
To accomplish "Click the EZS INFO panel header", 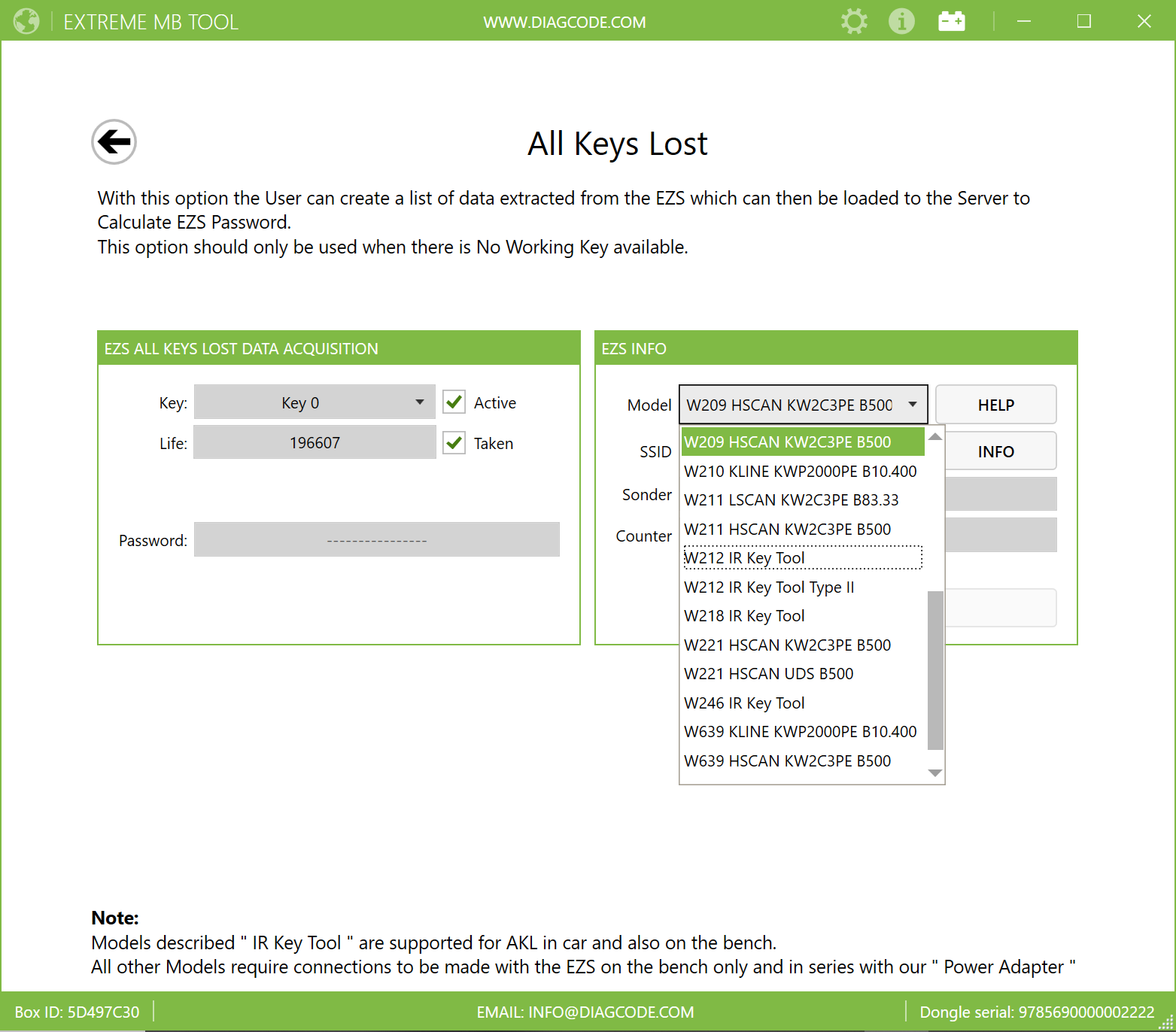I will coord(836,348).
